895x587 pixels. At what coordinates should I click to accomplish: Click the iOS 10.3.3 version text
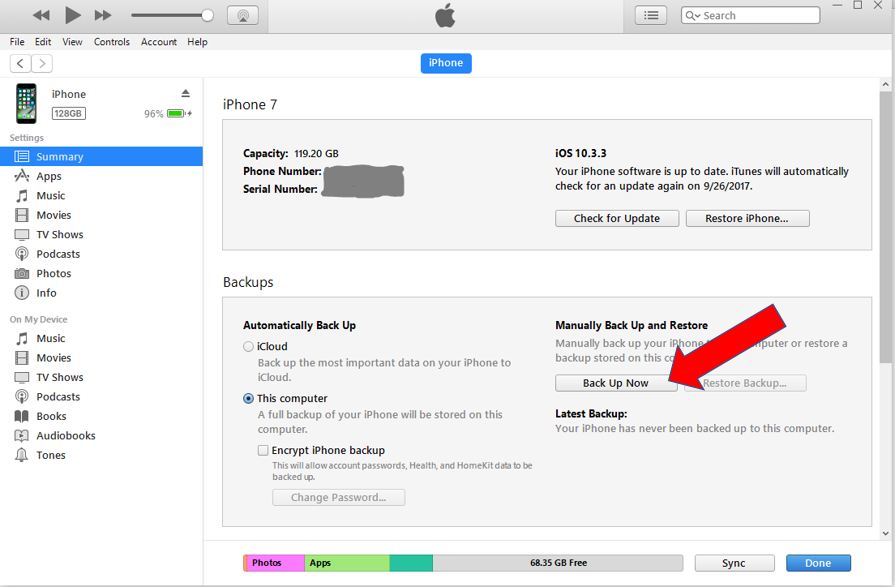pos(580,153)
